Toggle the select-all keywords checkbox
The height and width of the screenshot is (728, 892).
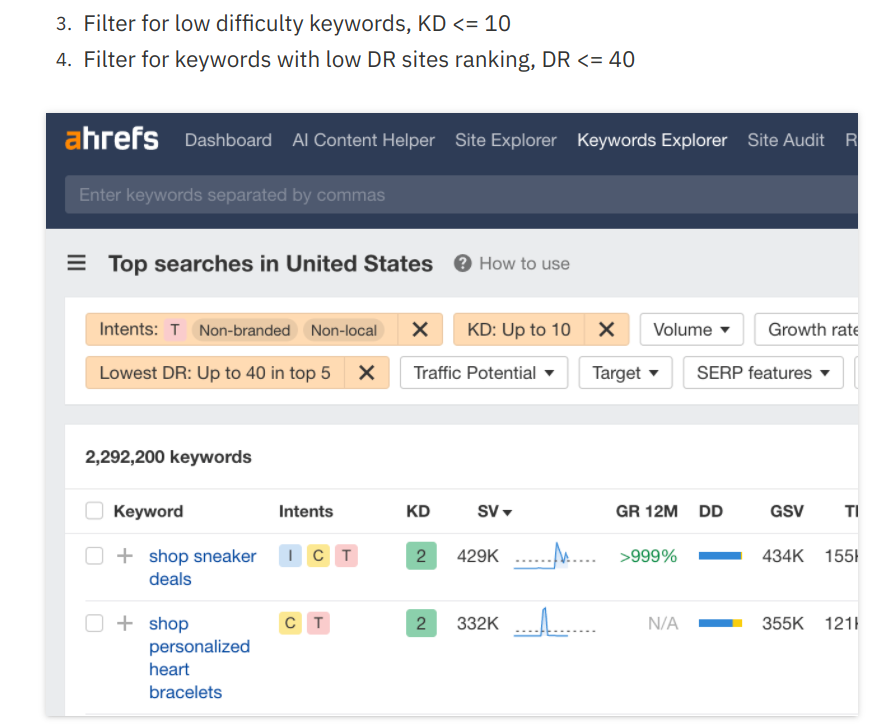coord(94,511)
